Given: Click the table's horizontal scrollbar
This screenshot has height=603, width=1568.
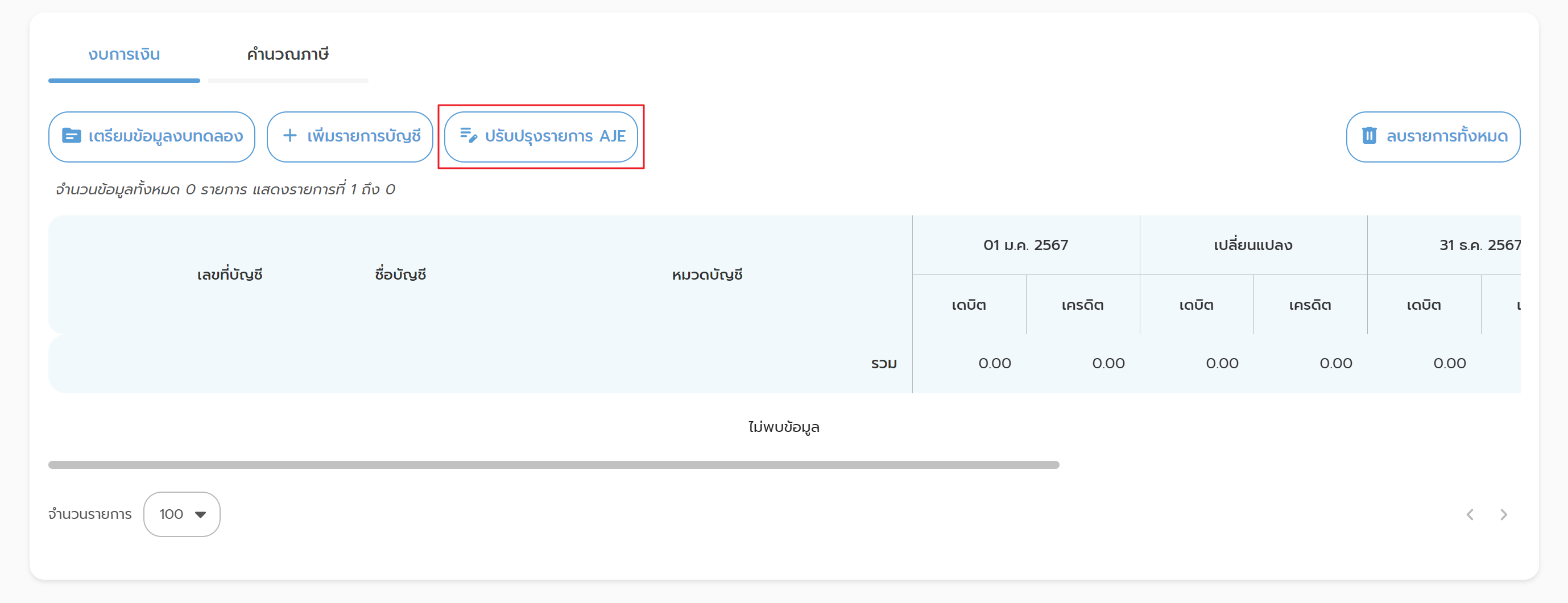Looking at the screenshot, I should [x=553, y=465].
